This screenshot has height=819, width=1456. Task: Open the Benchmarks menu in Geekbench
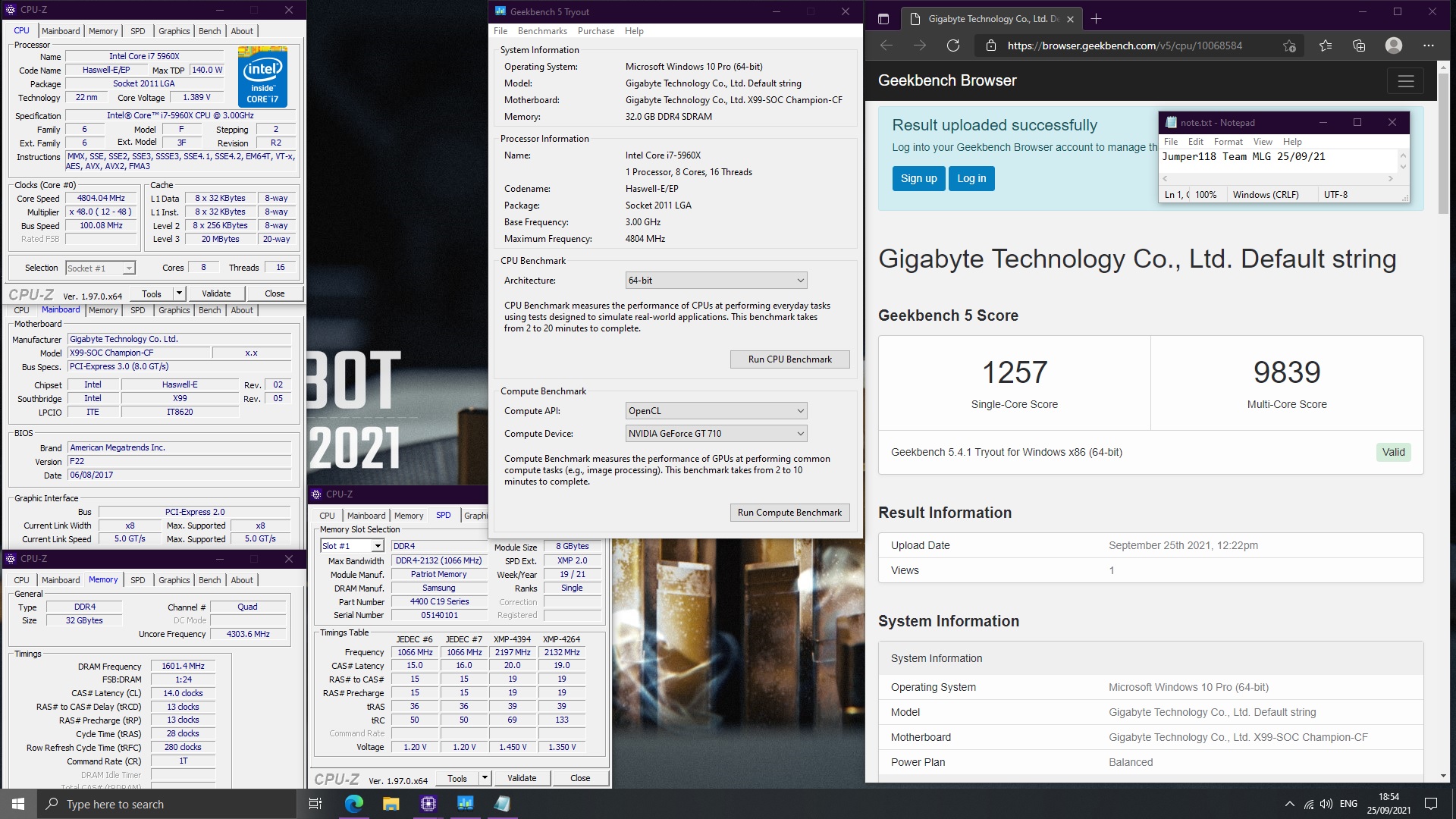click(542, 31)
